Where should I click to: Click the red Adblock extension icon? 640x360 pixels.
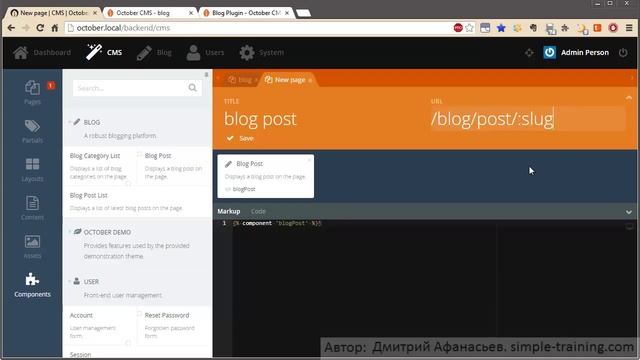(458, 28)
